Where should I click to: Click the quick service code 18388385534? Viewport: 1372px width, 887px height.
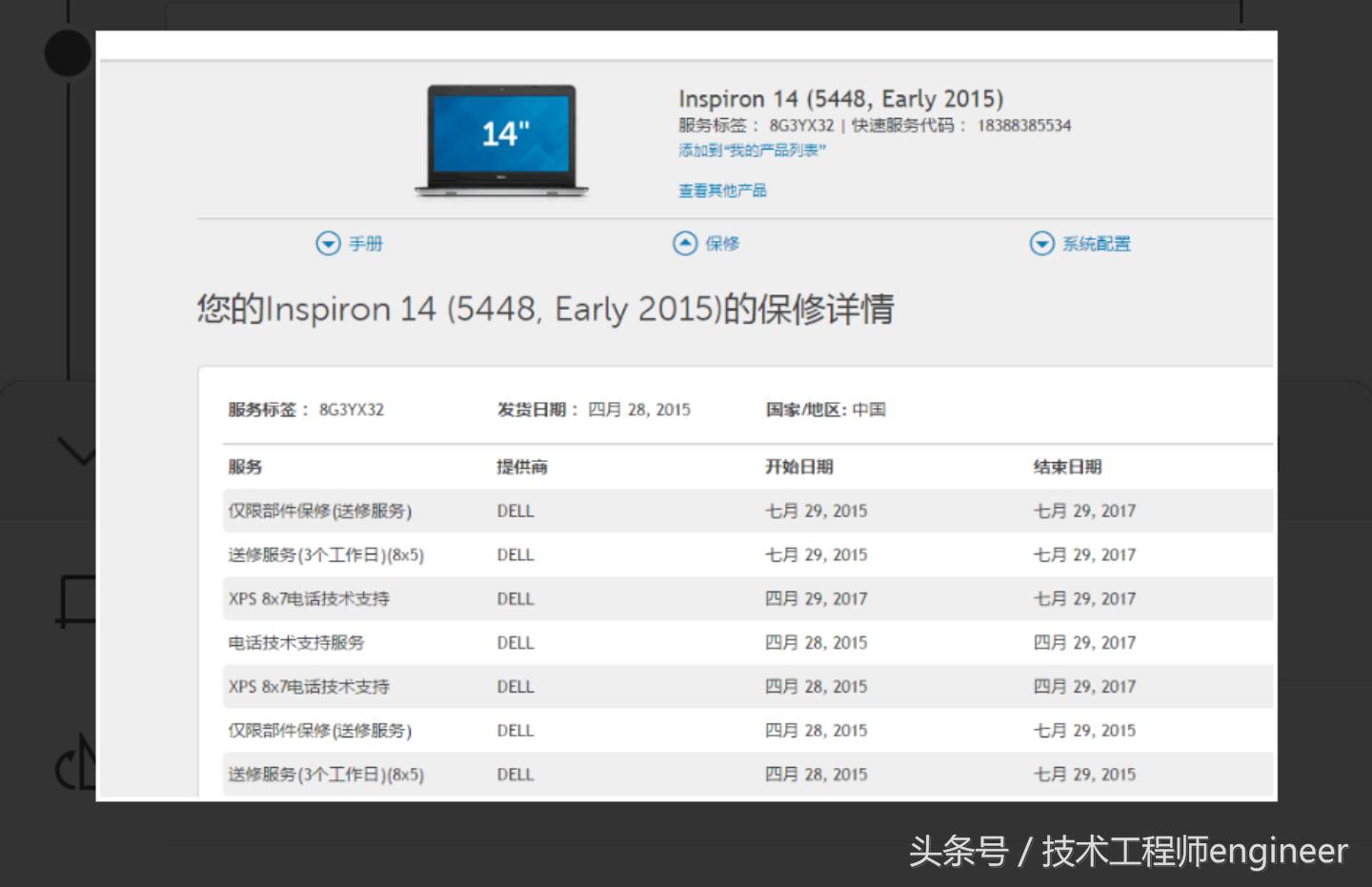click(x=1024, y=125)
